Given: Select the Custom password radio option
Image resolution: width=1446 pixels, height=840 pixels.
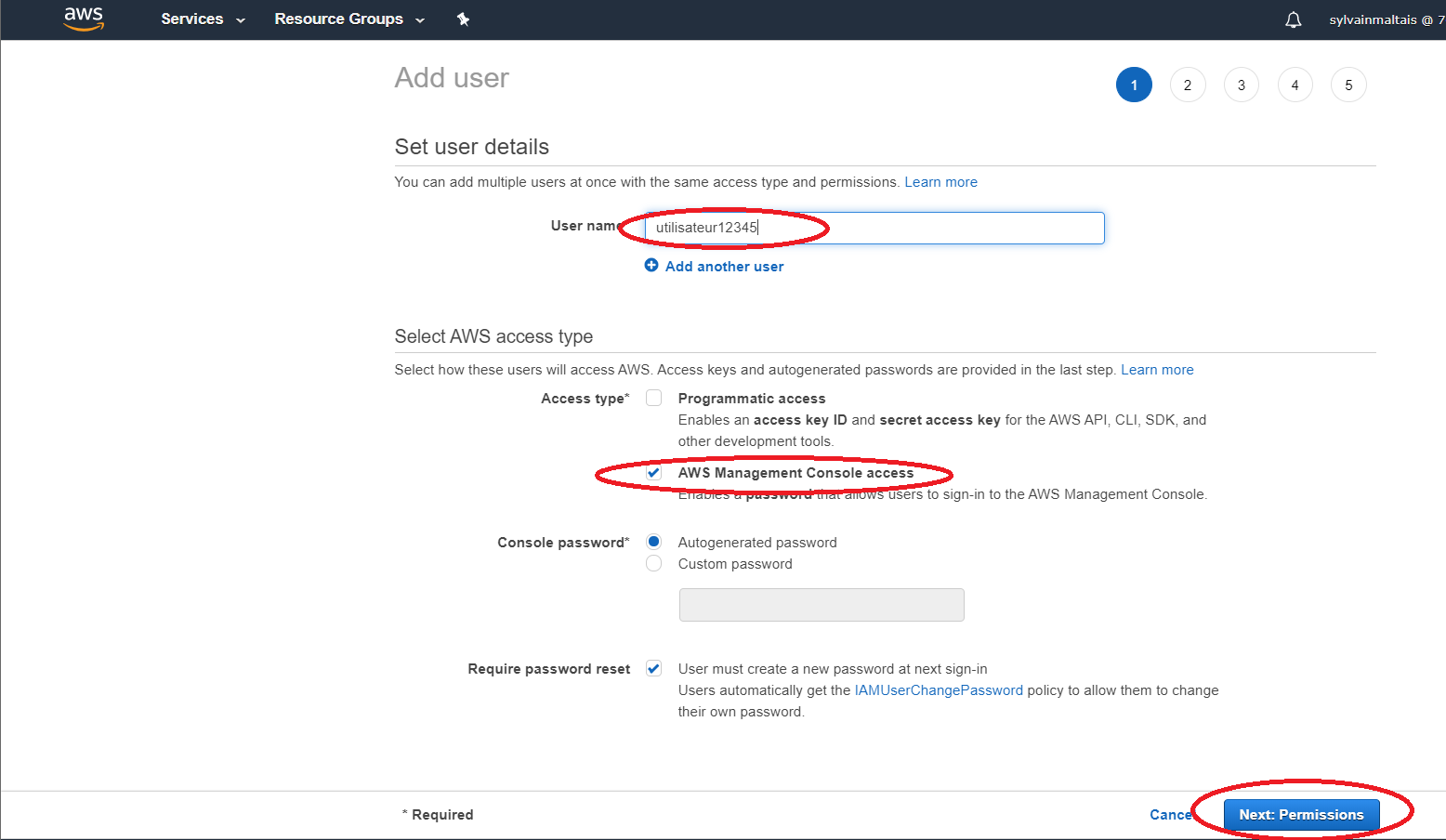Looking at the screenshot, I should coord(654,564).
